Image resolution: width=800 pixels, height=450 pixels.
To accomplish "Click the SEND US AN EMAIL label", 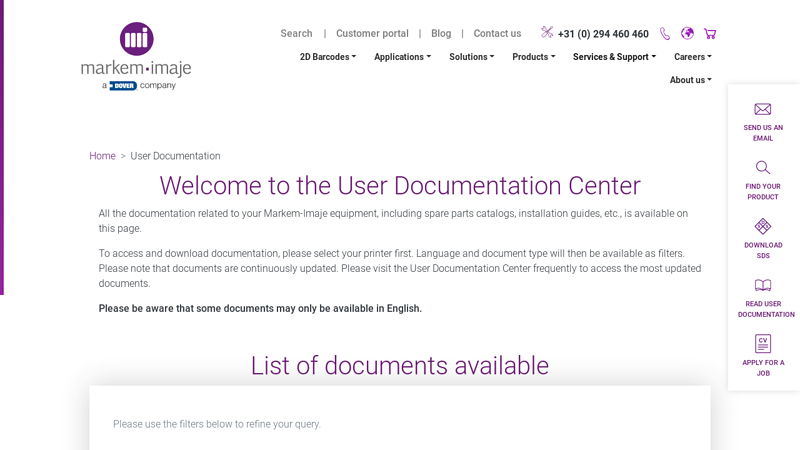I will 763,133.
